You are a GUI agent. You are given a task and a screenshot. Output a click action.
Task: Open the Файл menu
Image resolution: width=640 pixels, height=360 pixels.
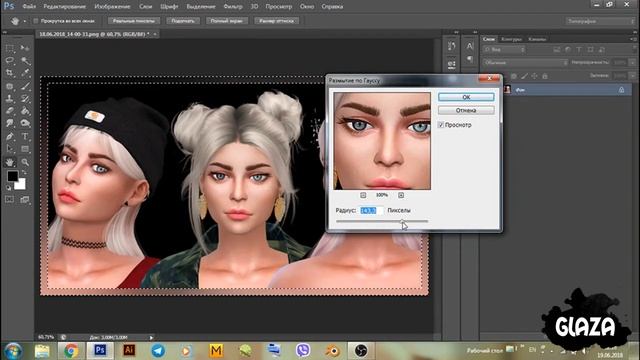(x=29, y=7)
